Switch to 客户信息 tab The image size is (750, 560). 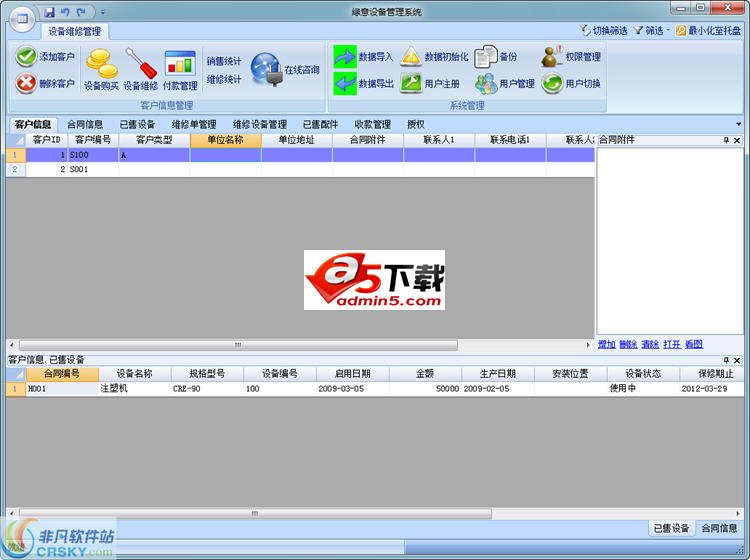coord(33,124)
